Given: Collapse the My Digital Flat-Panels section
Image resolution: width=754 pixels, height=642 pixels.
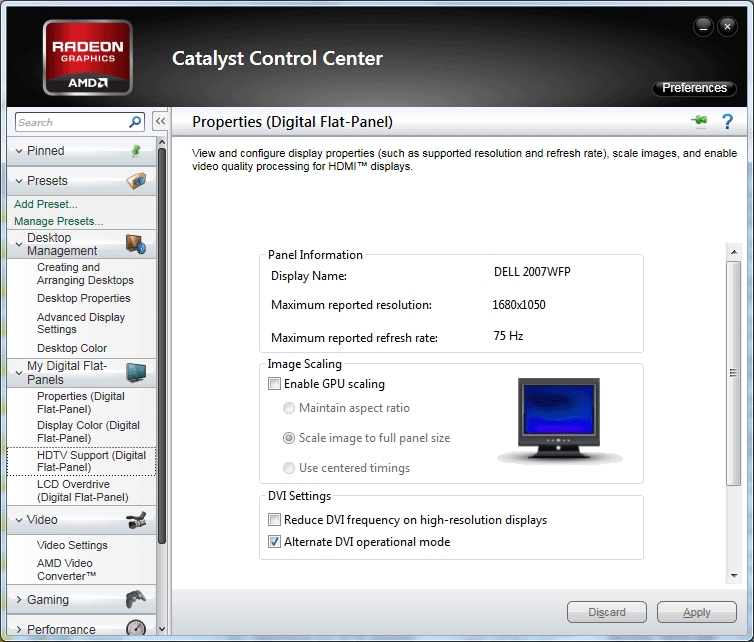Looking at the screenshot, I should point(19,373).
